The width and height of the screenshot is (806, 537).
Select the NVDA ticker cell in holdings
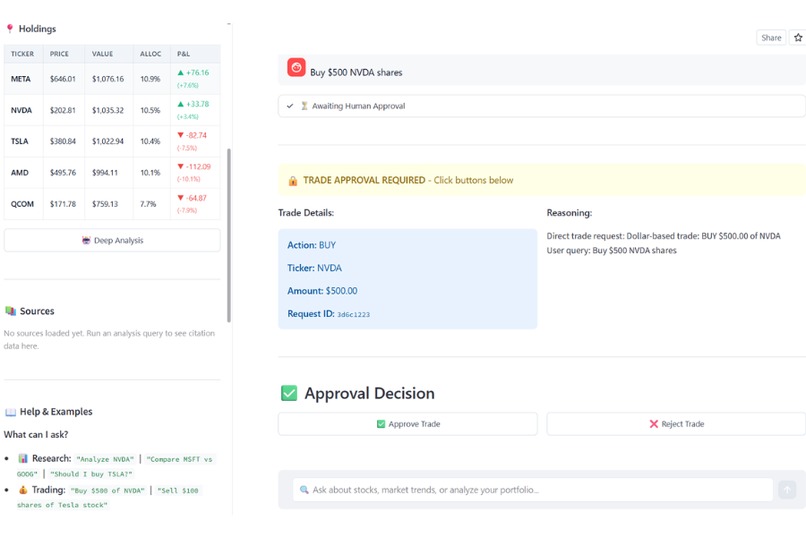(21, 110)
